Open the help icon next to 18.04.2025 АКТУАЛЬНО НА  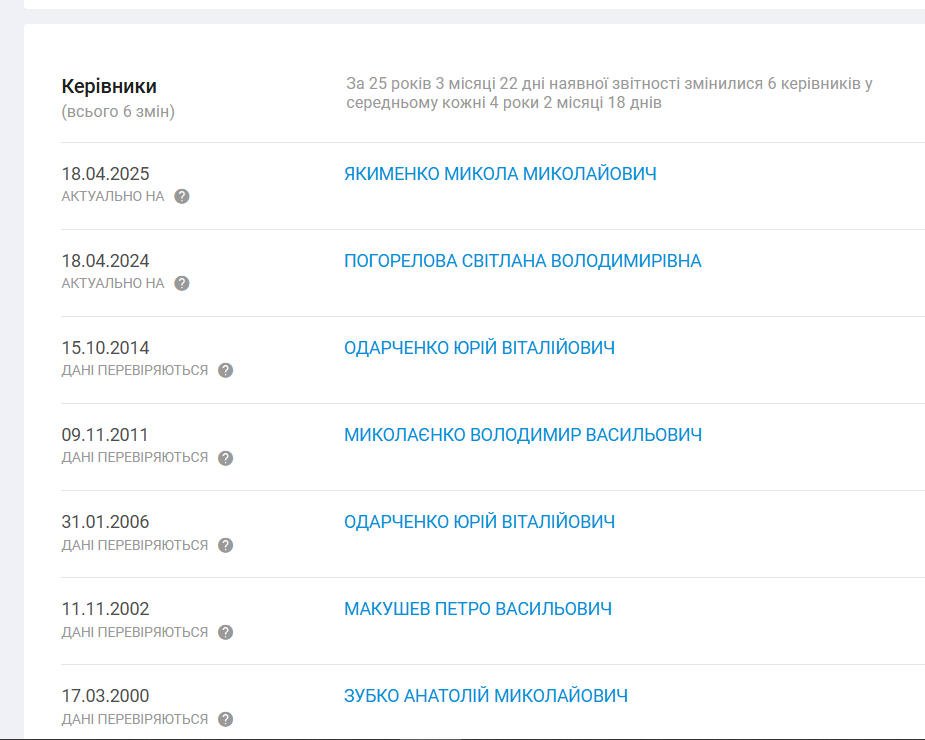pos(182,197)
